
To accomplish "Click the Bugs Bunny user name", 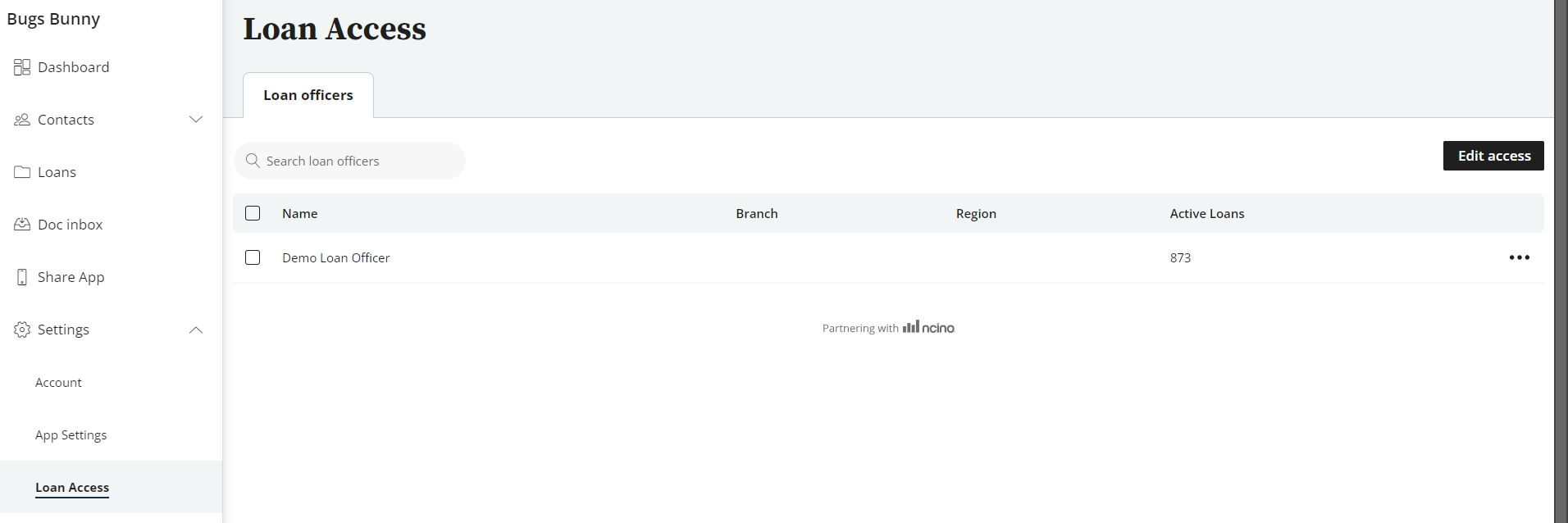I will point(53,19).
